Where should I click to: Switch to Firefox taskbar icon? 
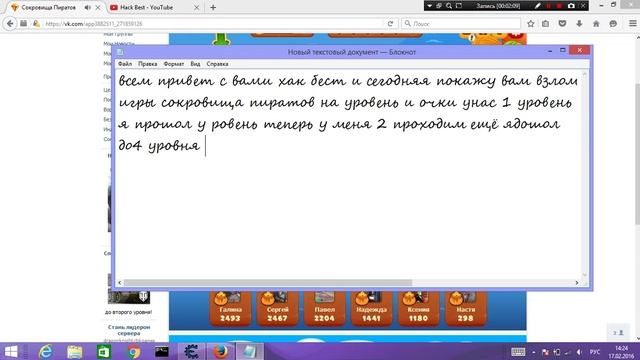220,351
